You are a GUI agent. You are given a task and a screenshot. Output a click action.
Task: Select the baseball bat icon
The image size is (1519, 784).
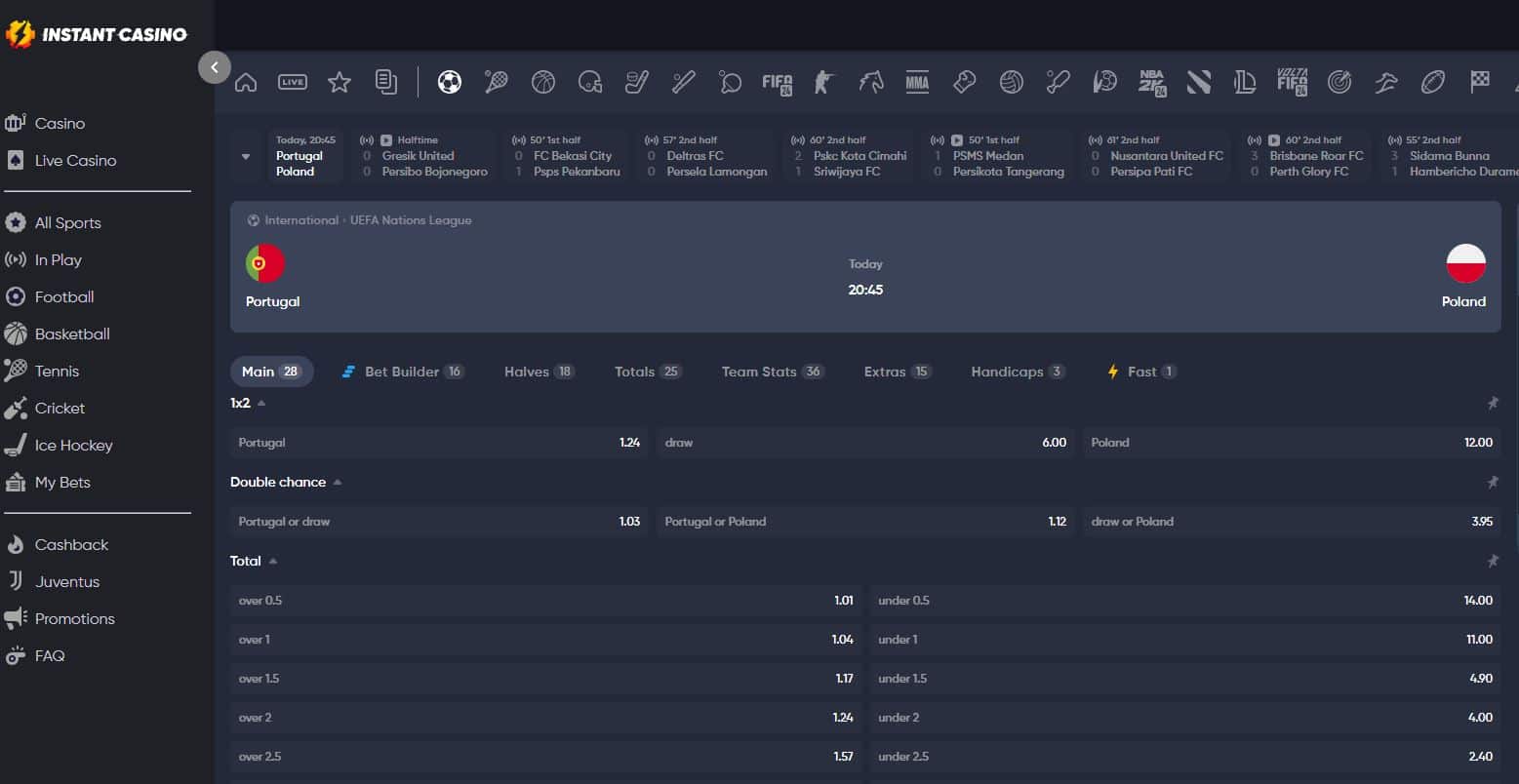684,83
